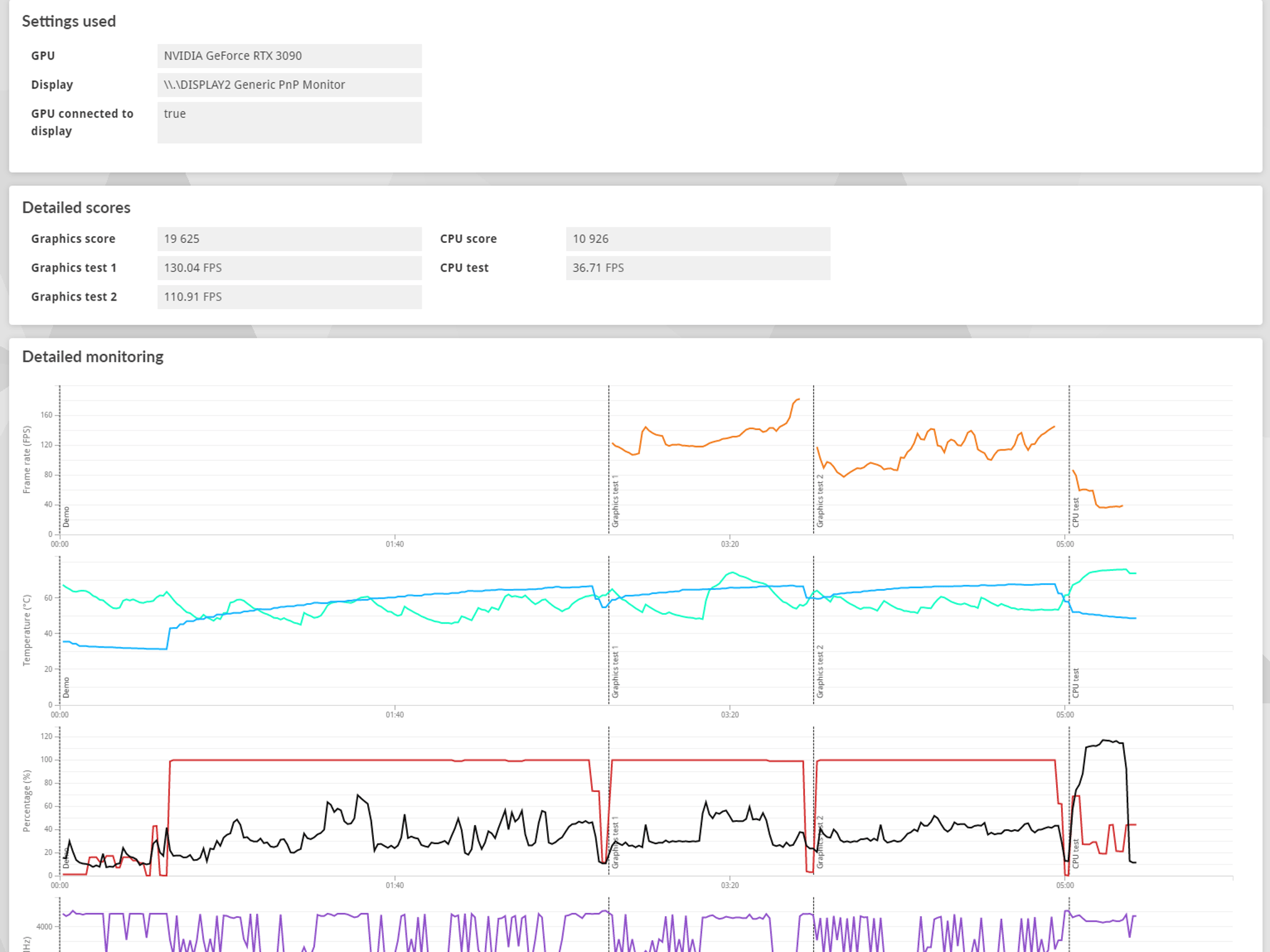Click the CPU score value 10 926

pos(698,239)
